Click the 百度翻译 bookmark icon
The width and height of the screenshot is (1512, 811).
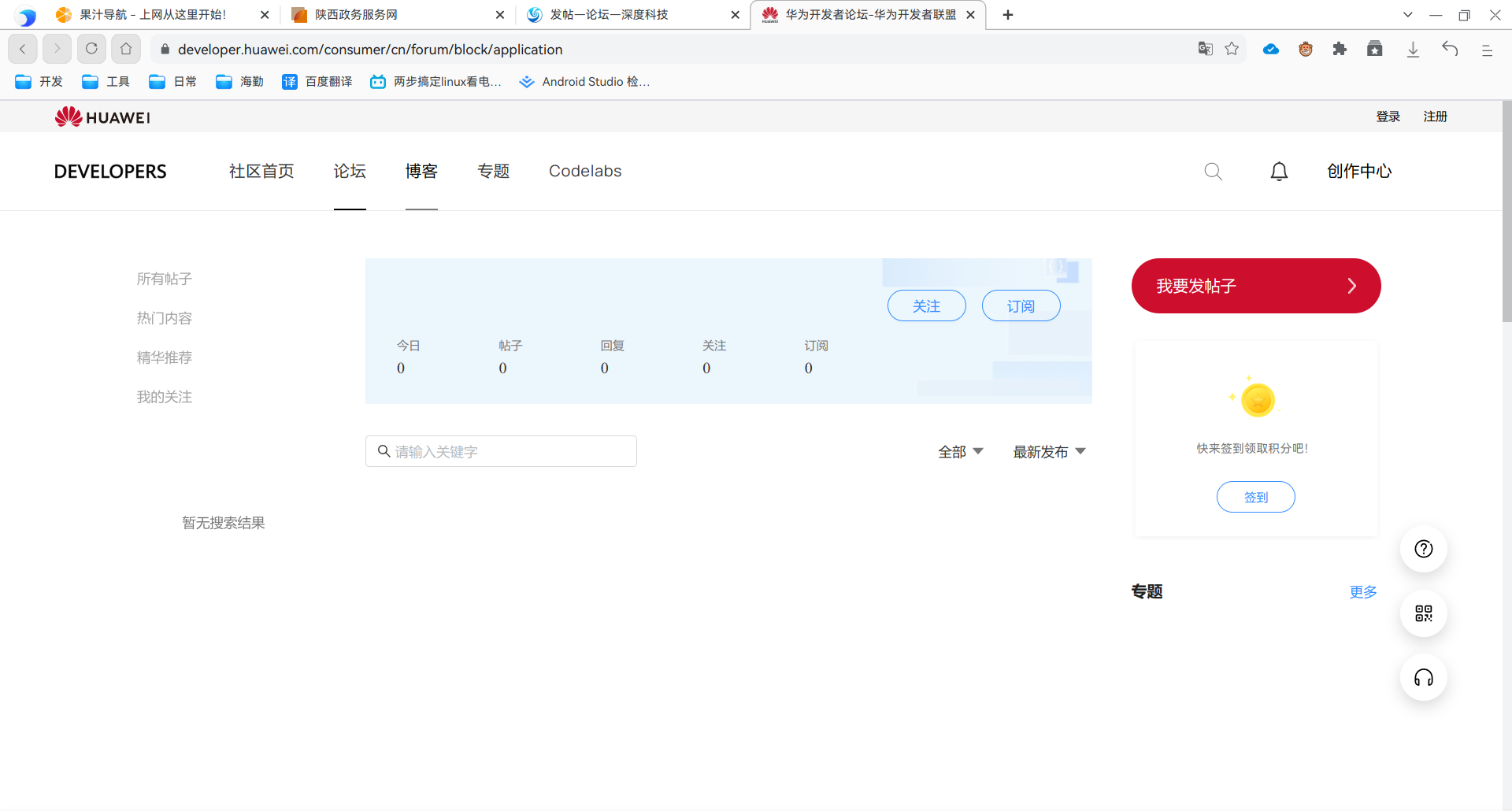point(290,82)
